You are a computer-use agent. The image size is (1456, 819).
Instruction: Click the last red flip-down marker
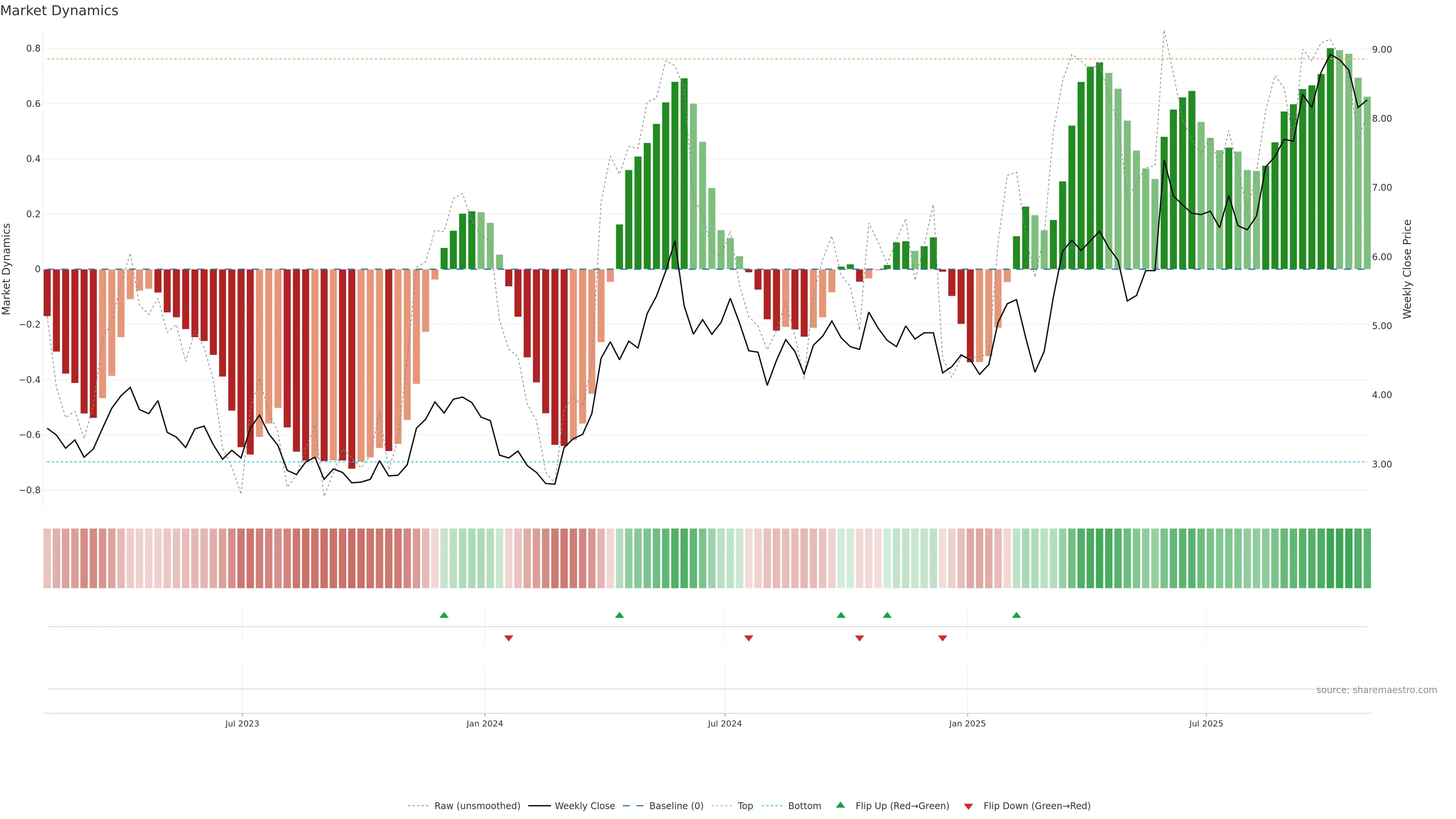(x=942, y=638)
